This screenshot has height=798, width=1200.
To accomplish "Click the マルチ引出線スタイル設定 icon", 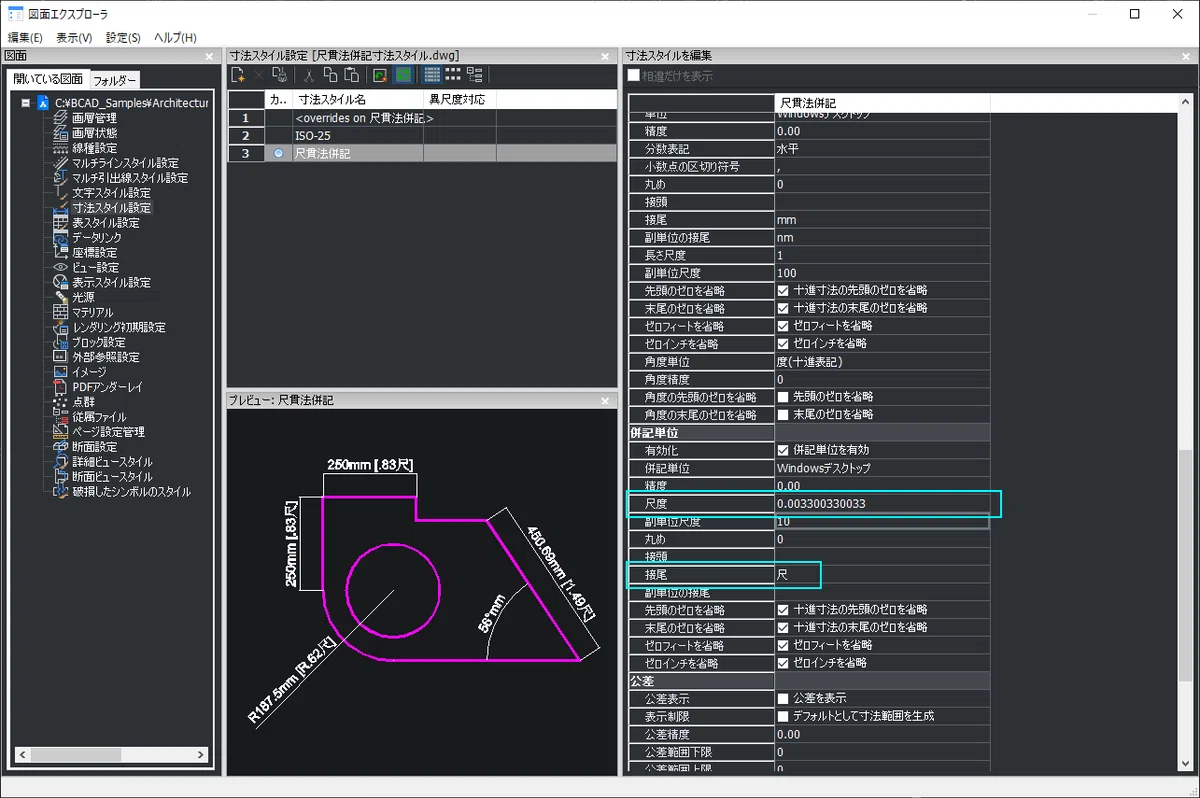I will (60, 178).
